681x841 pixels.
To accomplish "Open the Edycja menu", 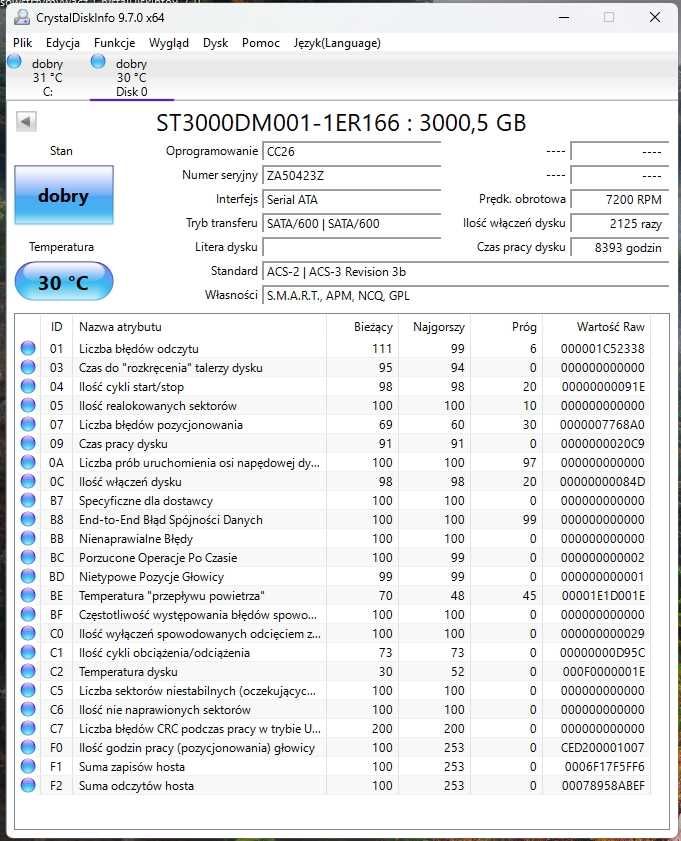I will point(63,43).
